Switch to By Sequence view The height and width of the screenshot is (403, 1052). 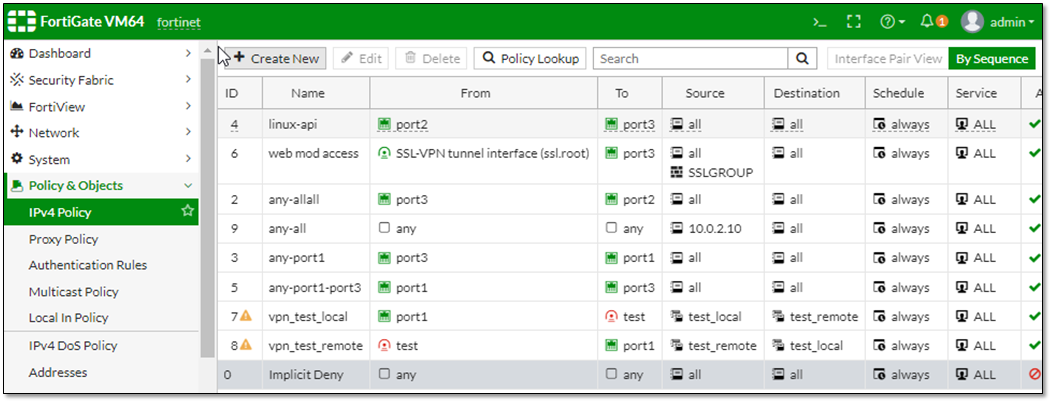click(991, 59)
